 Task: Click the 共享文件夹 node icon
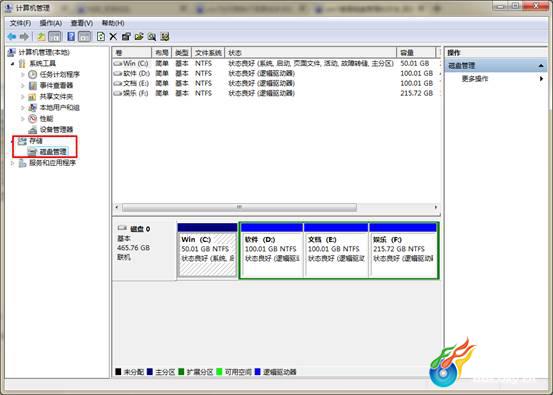(32, 97)
